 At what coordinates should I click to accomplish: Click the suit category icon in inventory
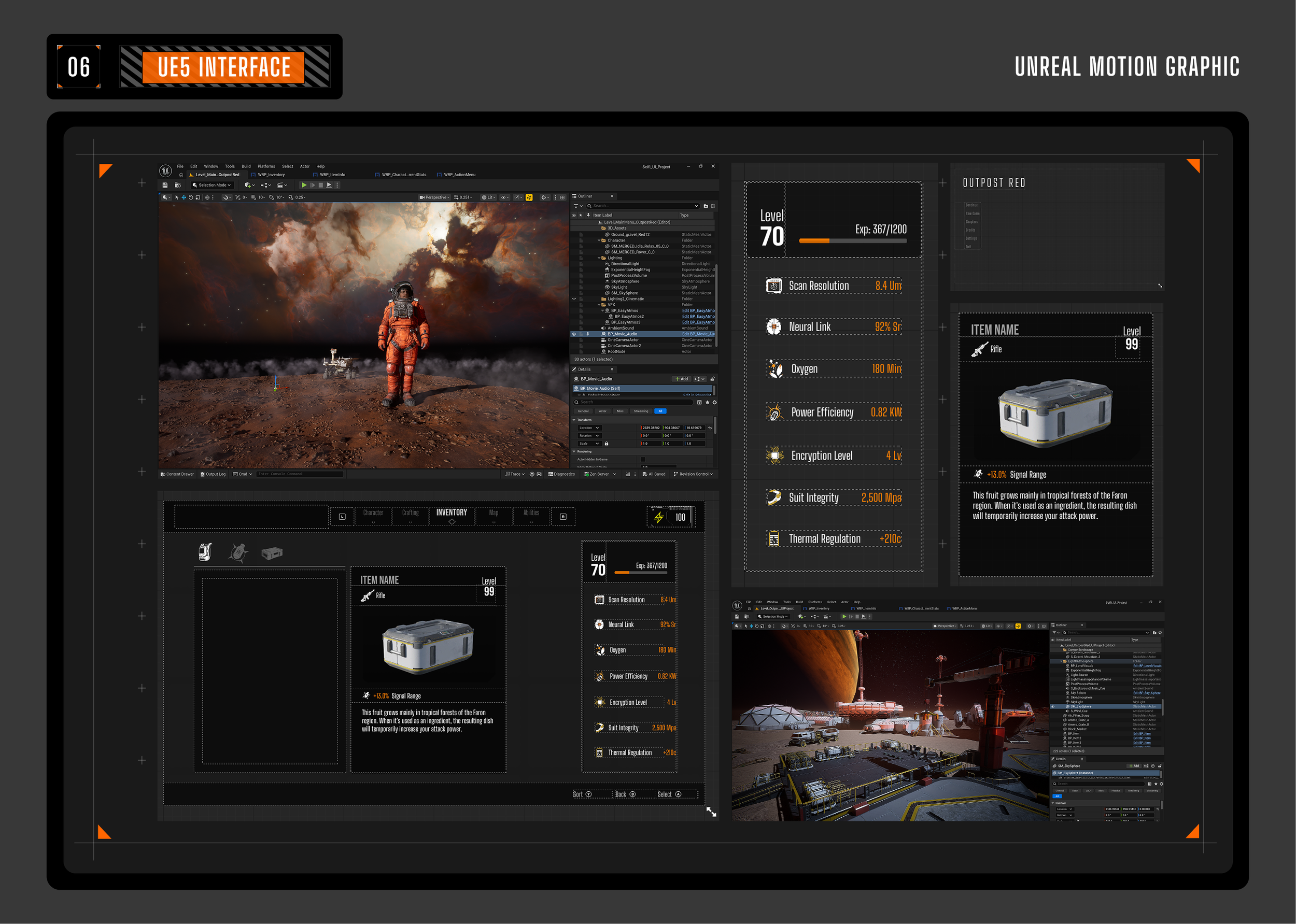point(205,552)
